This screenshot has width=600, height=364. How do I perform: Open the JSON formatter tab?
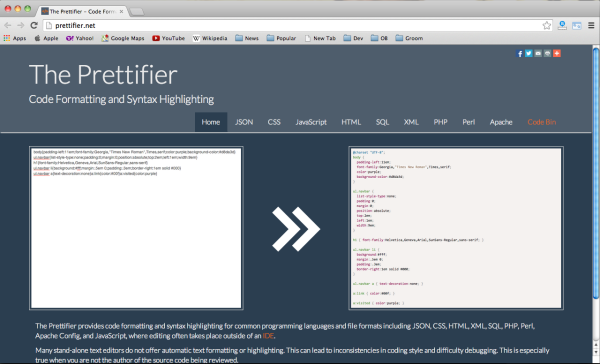click(x=244, y=122)
